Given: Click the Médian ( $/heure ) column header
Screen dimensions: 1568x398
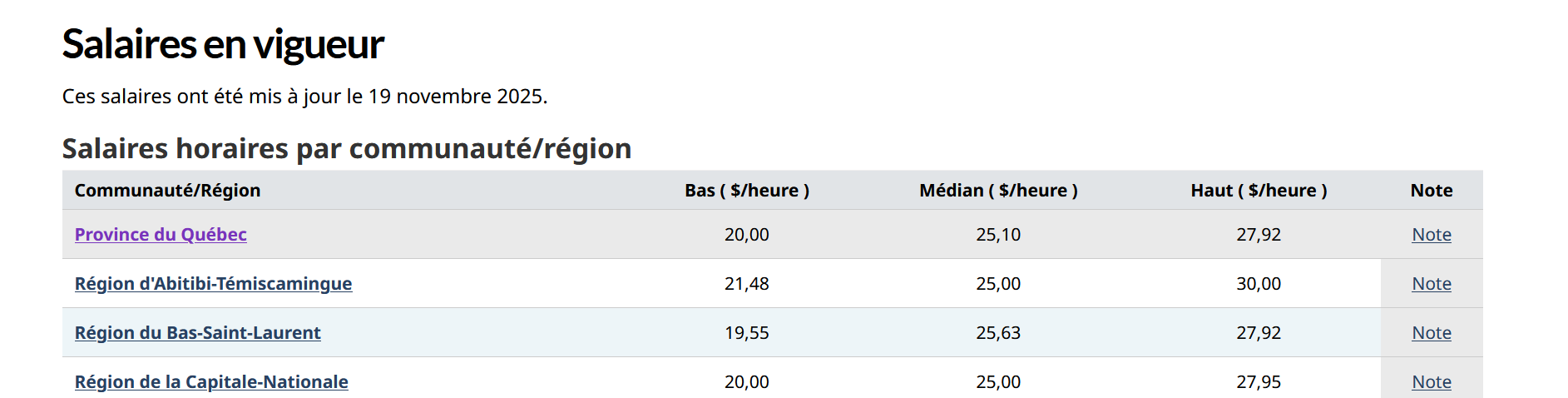Looking at the screenshot, I should (x=998, y=191).
